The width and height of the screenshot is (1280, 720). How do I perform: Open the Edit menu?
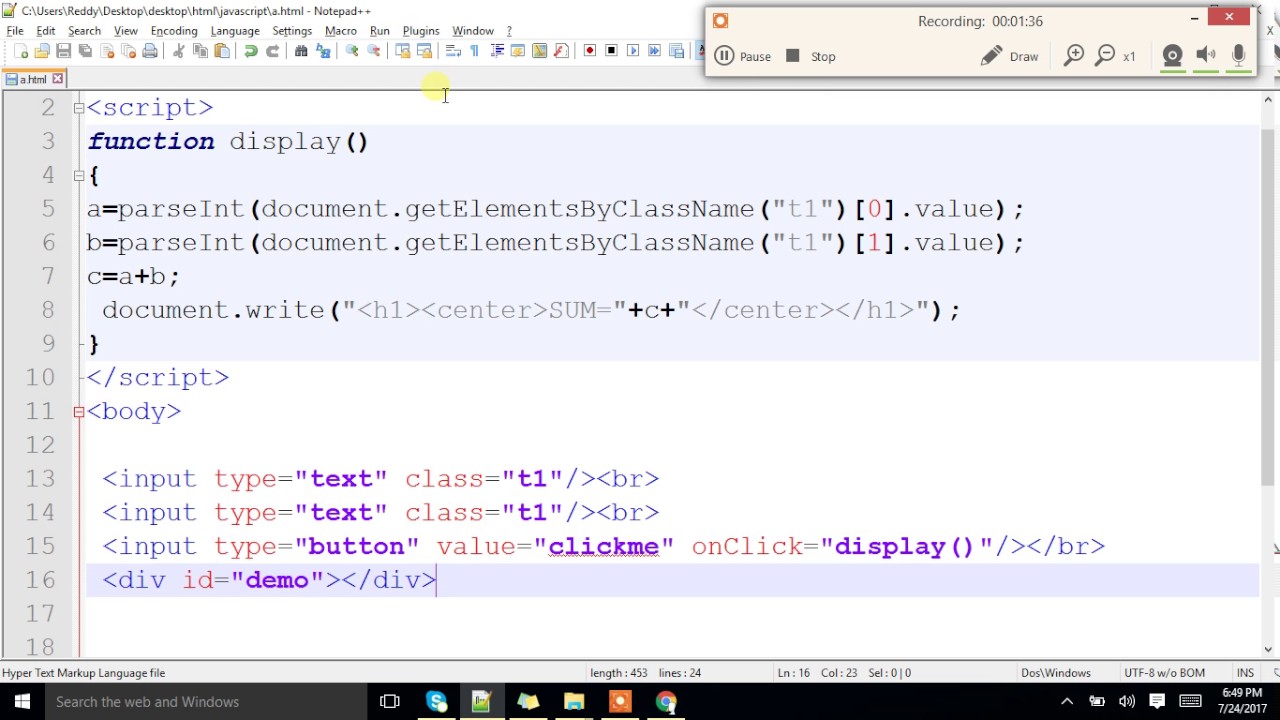point(46,31)
